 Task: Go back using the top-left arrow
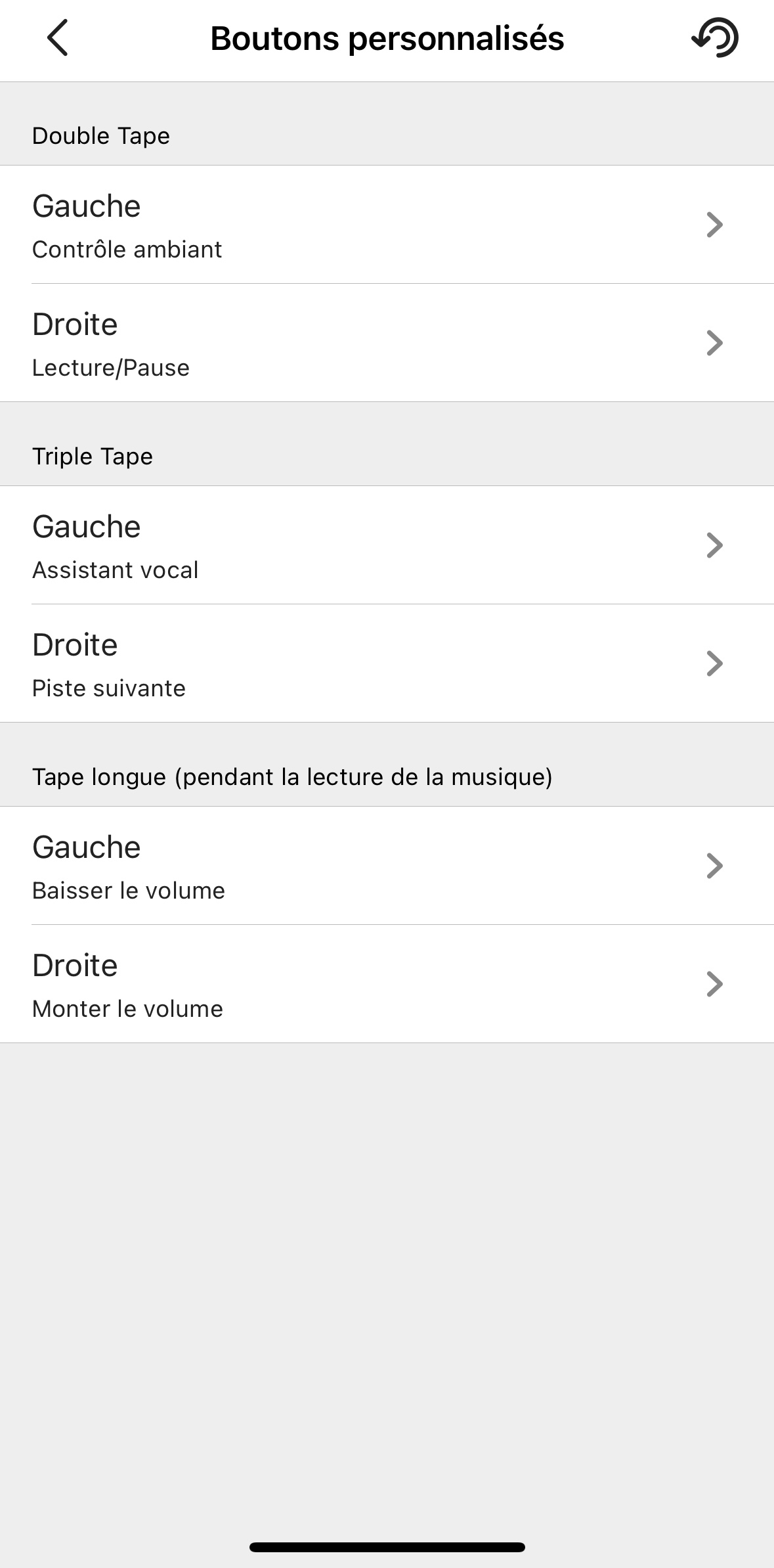pos(58,38)
